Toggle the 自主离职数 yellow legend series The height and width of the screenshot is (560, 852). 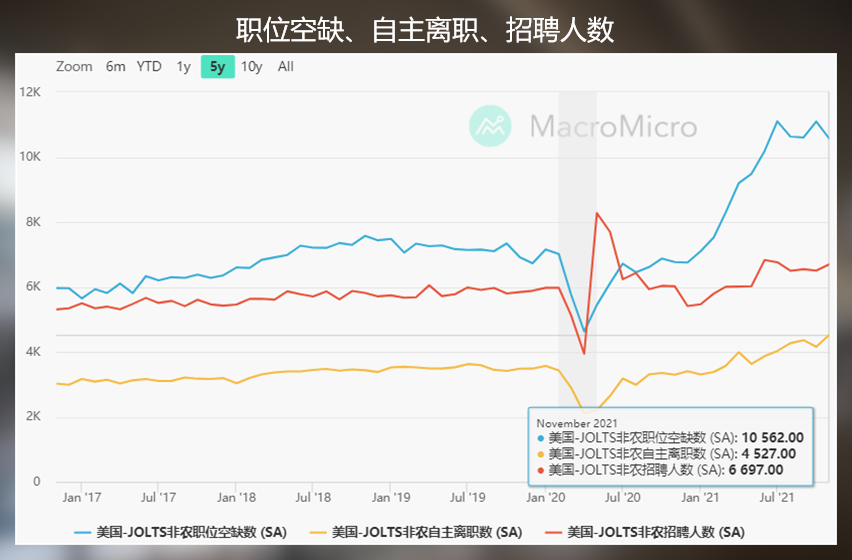(416, 532)
